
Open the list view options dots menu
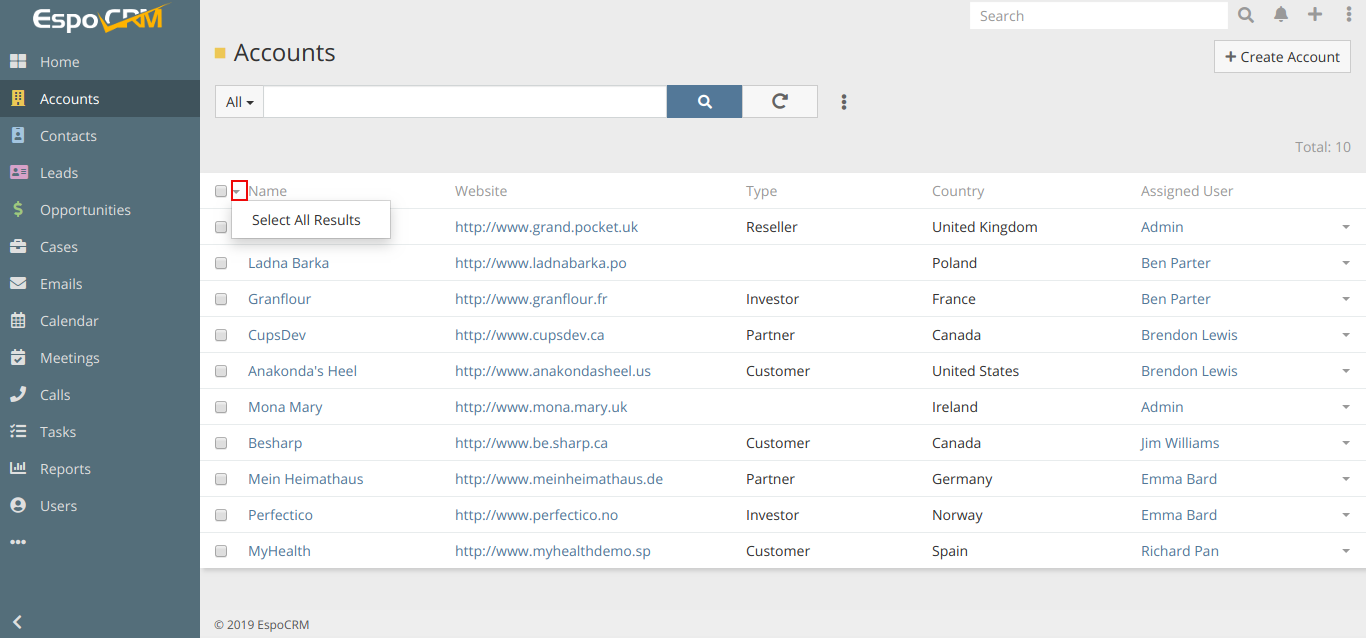[844, 102]
